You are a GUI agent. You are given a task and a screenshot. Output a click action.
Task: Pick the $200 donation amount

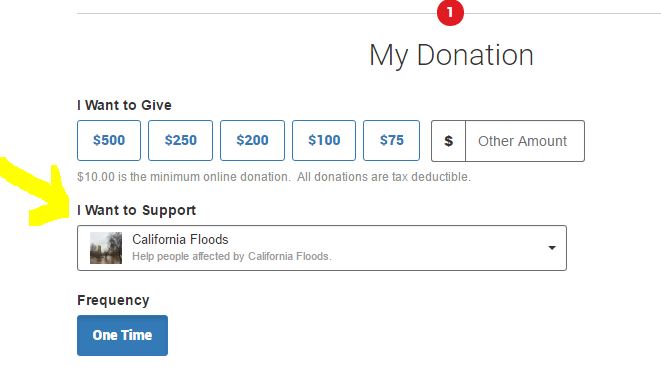click(x=252, y=140)
